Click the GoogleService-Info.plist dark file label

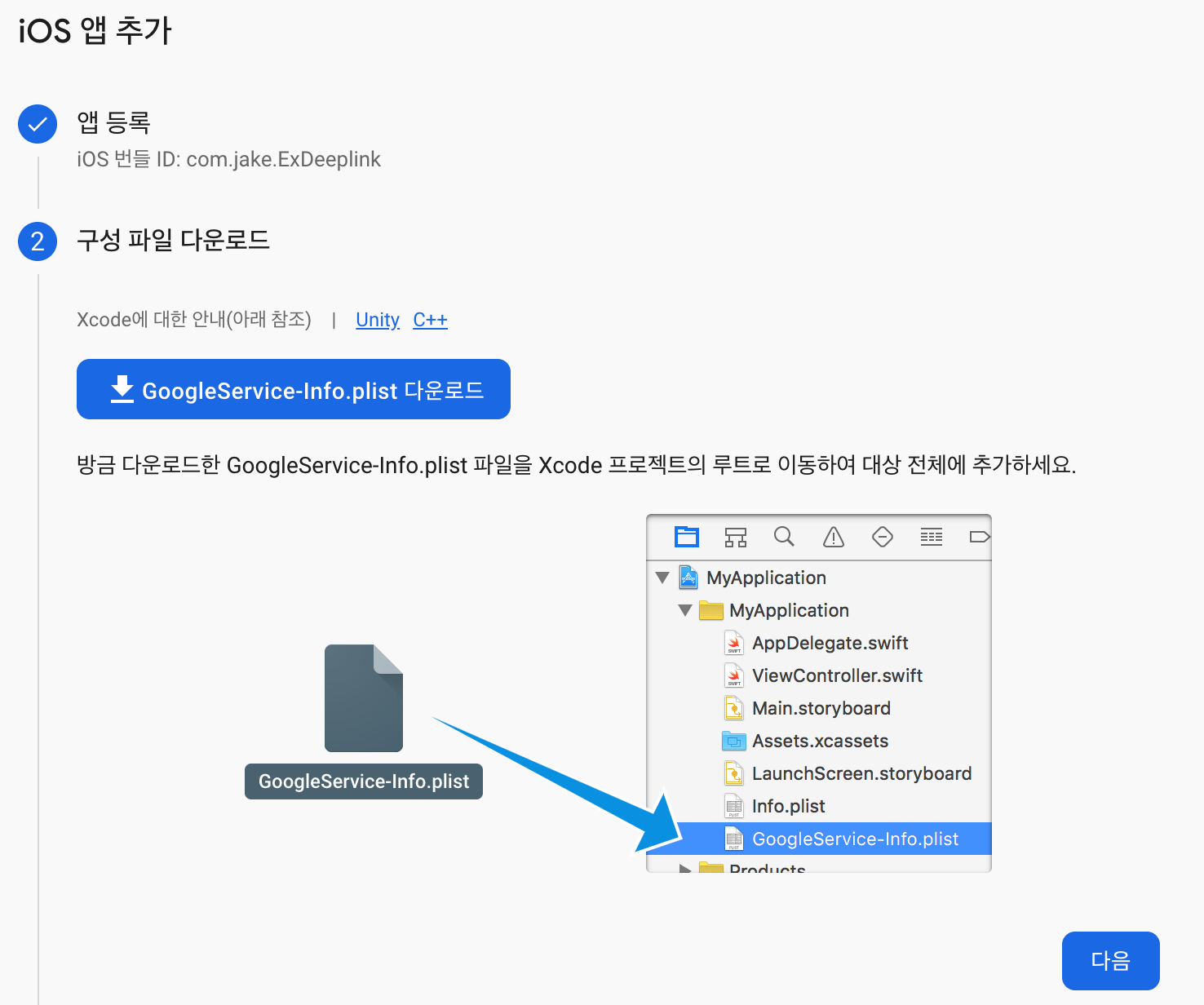pyautogui.click(x=364, y=781)
